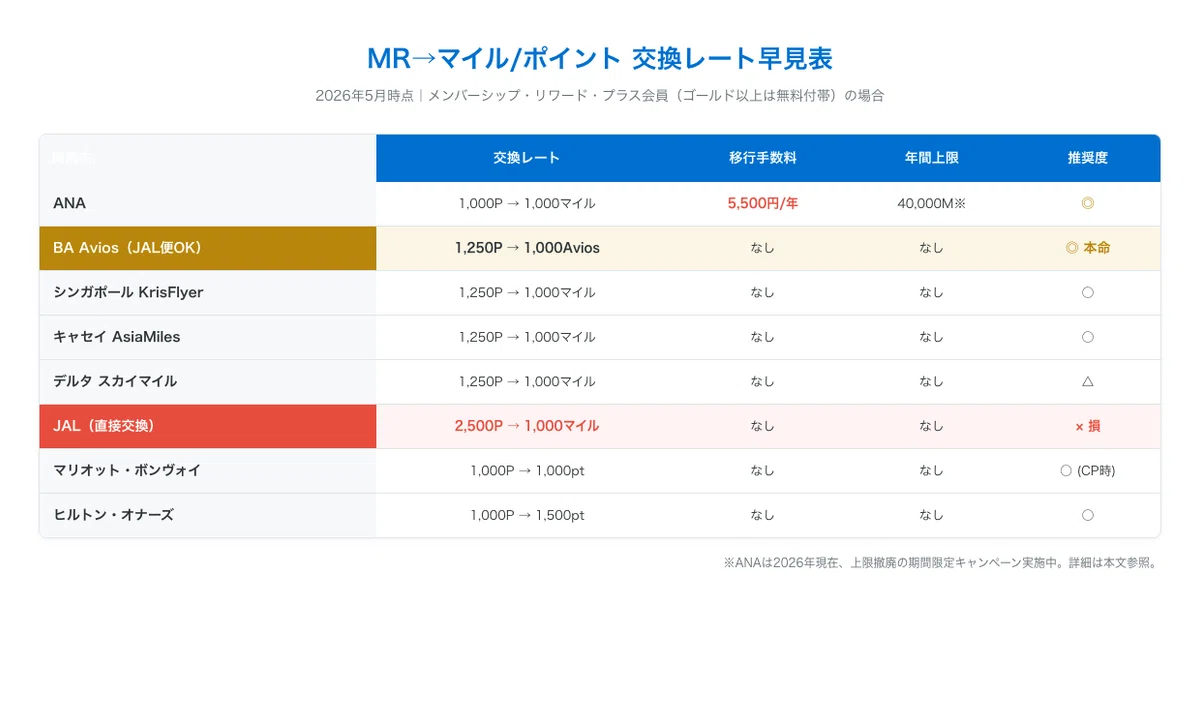Image resolution: width=1200 pixels, height=726 pixels.
Task: Click the デルタ row's '1,250P → 1,000マイル' rate
Action: pos(527,381)
